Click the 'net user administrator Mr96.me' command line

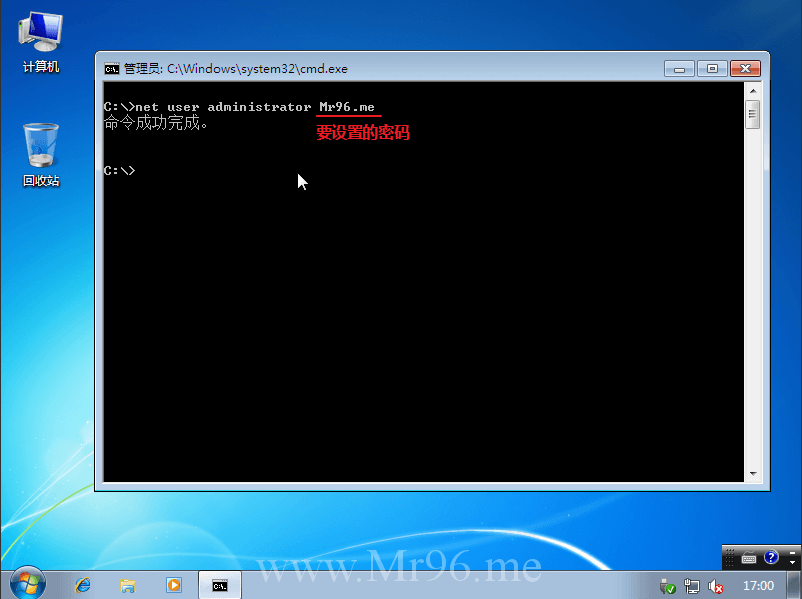pos(239,107)
